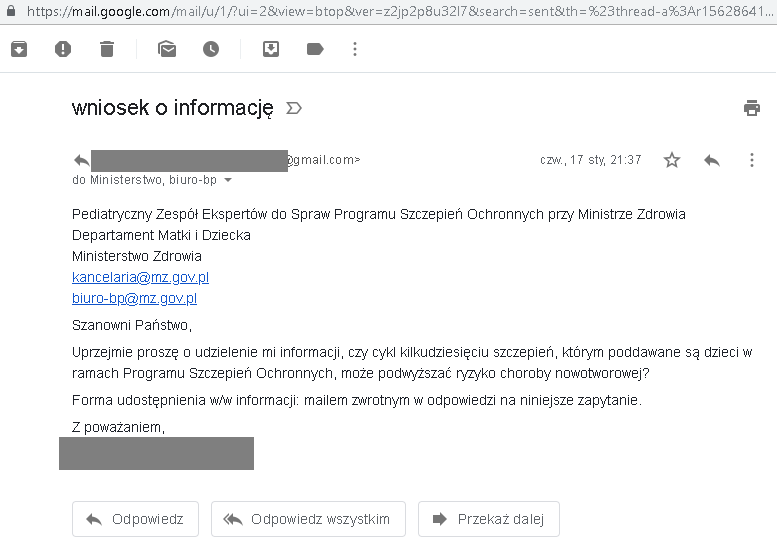This screenshot has width=777, height=560.
Task: Star this message
Action: pos(672,160)
